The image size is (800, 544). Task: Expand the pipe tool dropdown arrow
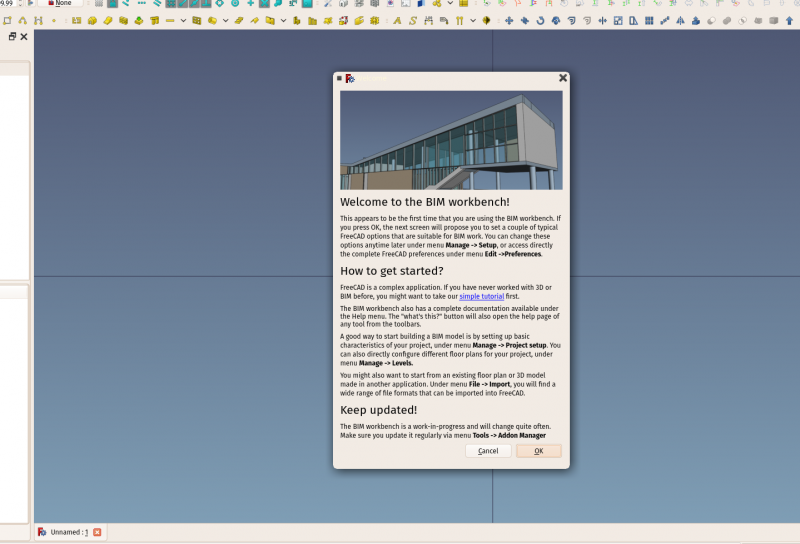226,21
